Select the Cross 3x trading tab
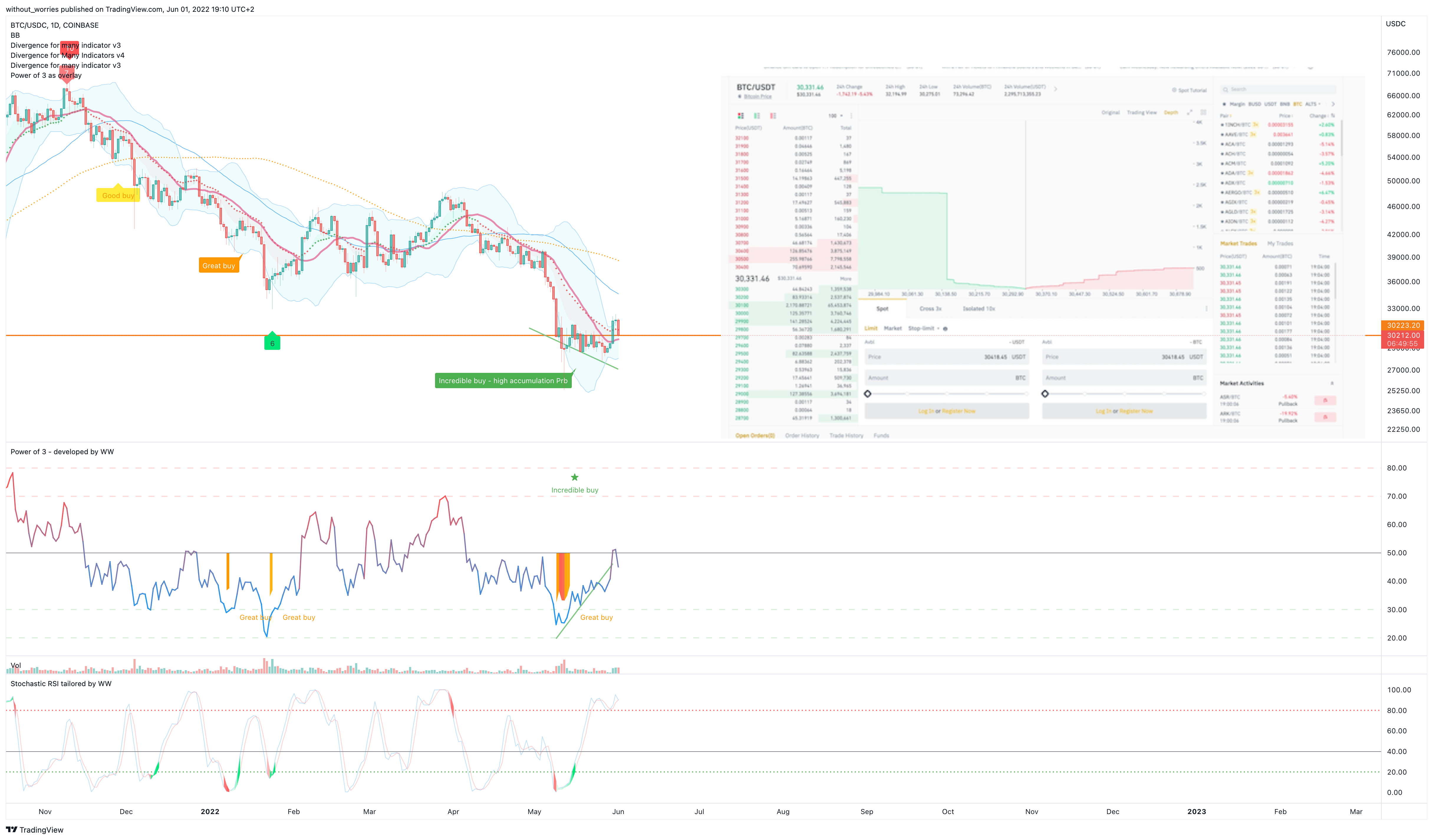The image size is (1433, 840). tap(930, 309)
